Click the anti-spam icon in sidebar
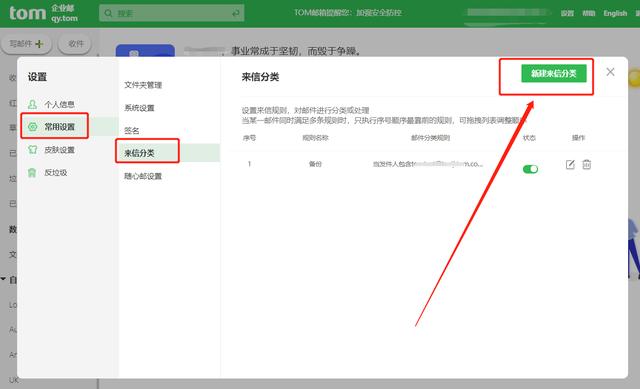640x389 pixels. 32,172
